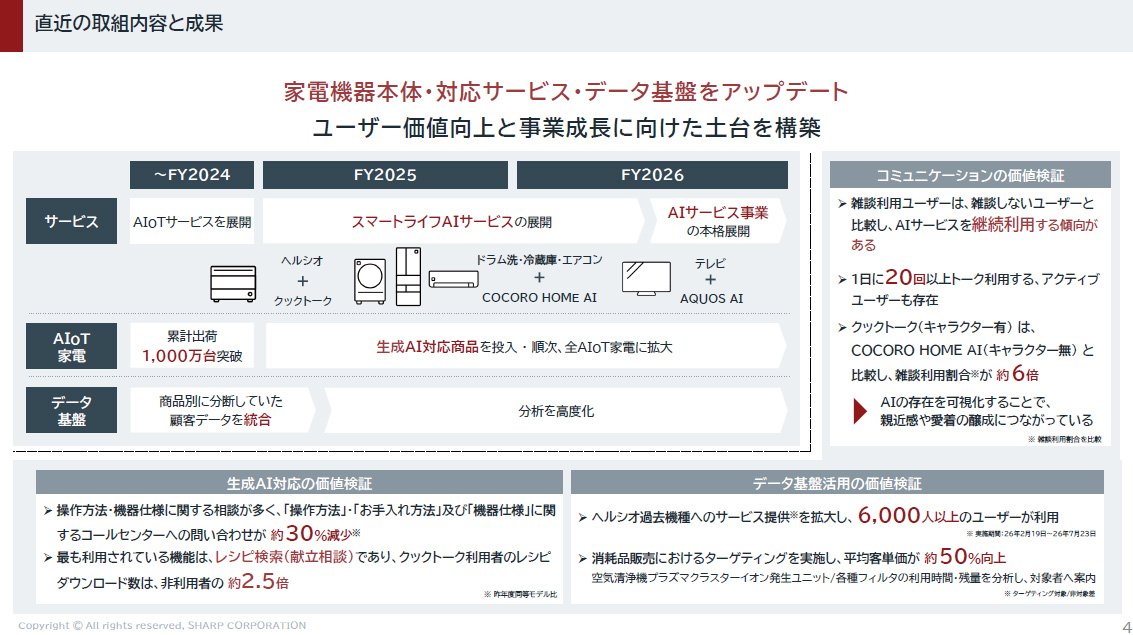Click the AIoTサービスを展開 box
The image size is (1133, 635).
(x=191, y=221)
